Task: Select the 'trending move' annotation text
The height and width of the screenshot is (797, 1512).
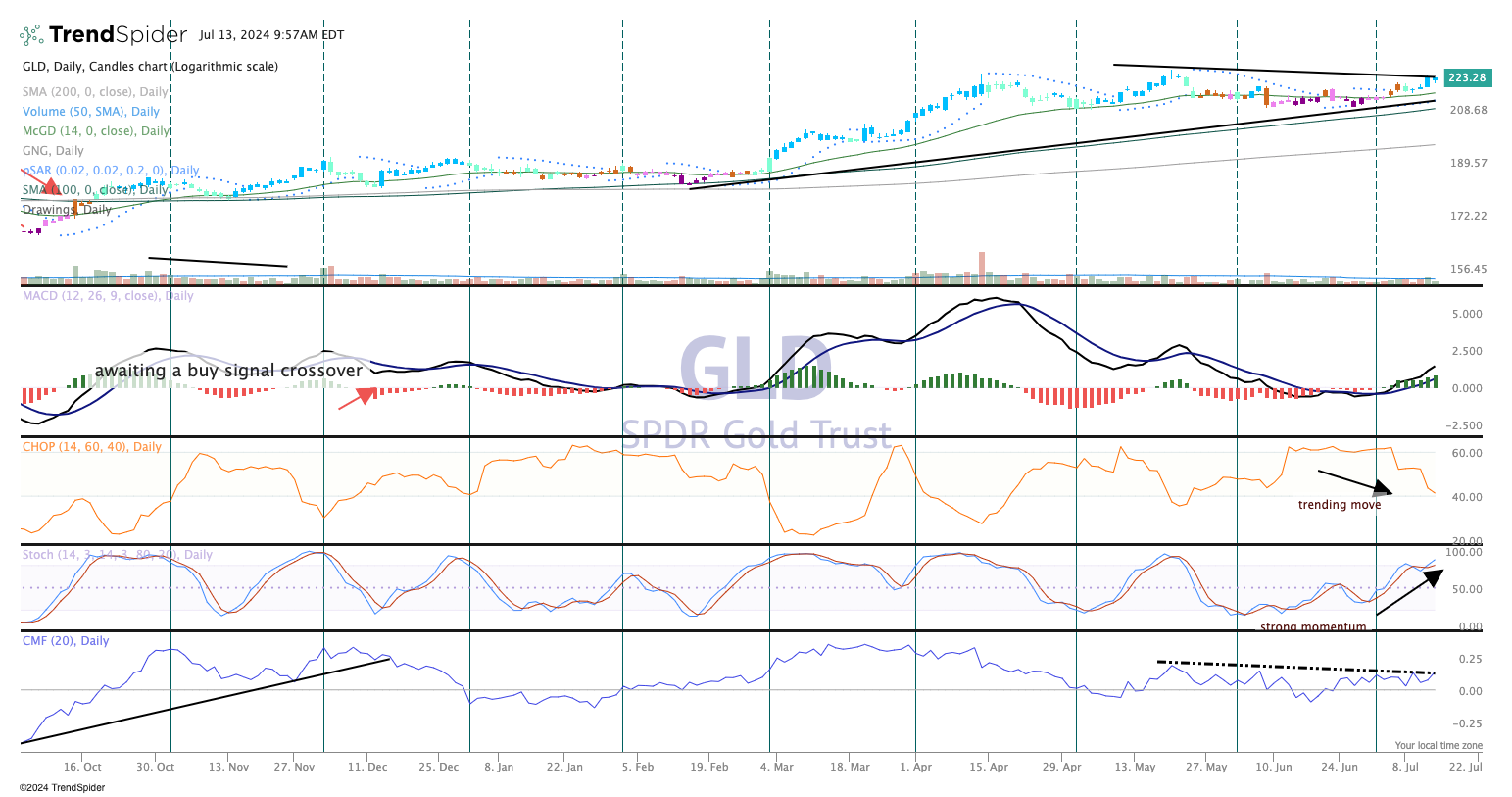Action: pos(1340,505)
